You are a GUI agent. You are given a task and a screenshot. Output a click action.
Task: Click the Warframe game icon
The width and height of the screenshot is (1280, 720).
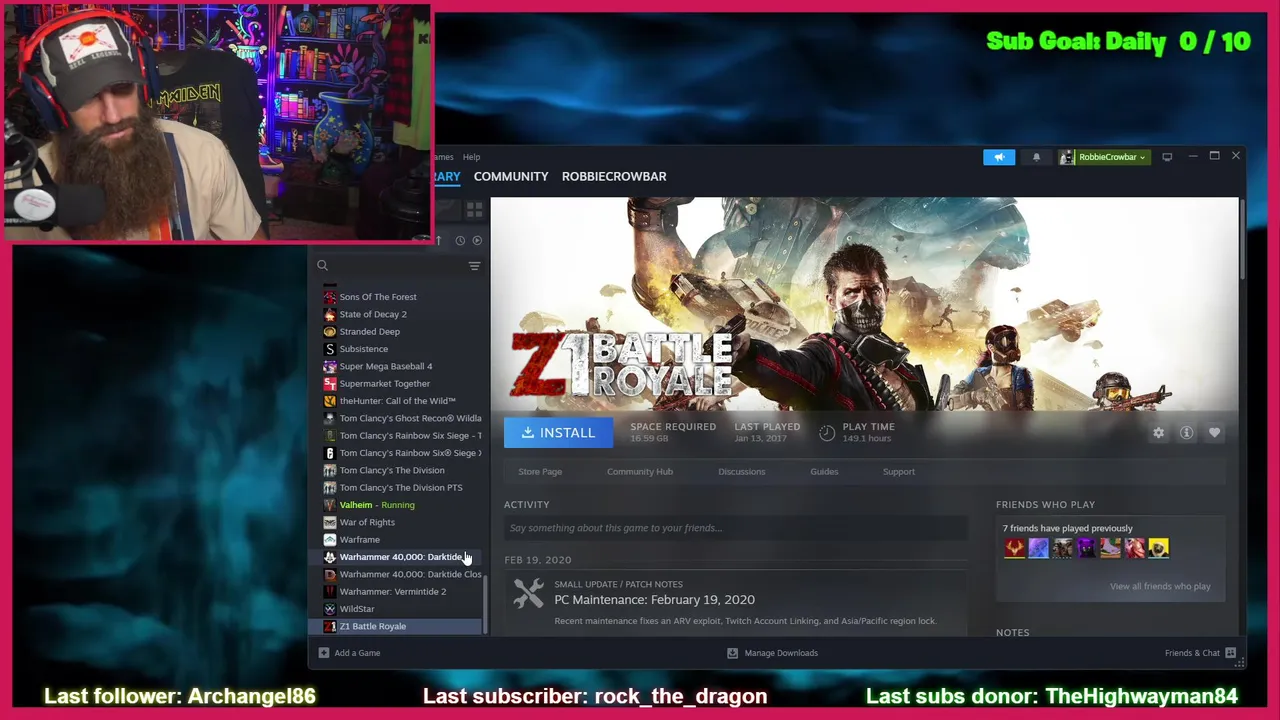pyautogui.click(x=330, y=540)
